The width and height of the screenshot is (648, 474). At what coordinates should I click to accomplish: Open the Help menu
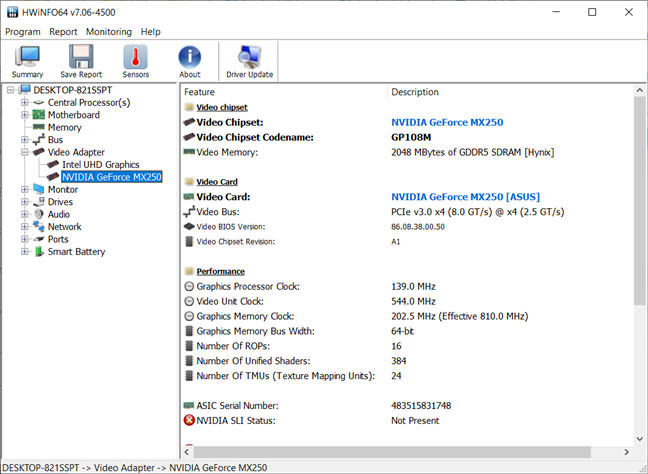coord(150,32)
